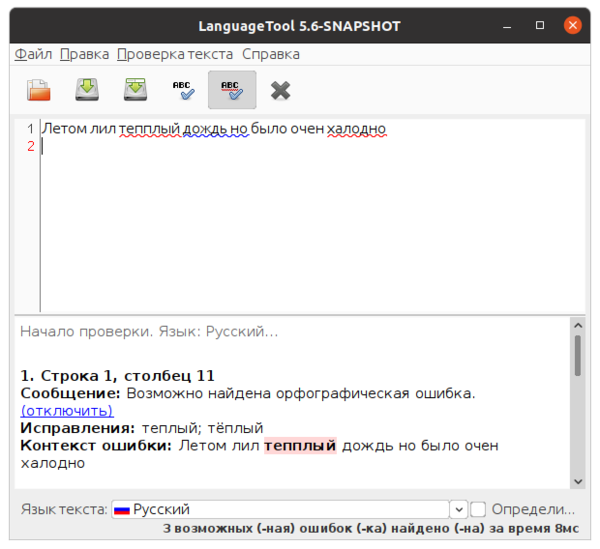
Task: Click the results panel scroll-down arrow
Action: coord(578,481)
